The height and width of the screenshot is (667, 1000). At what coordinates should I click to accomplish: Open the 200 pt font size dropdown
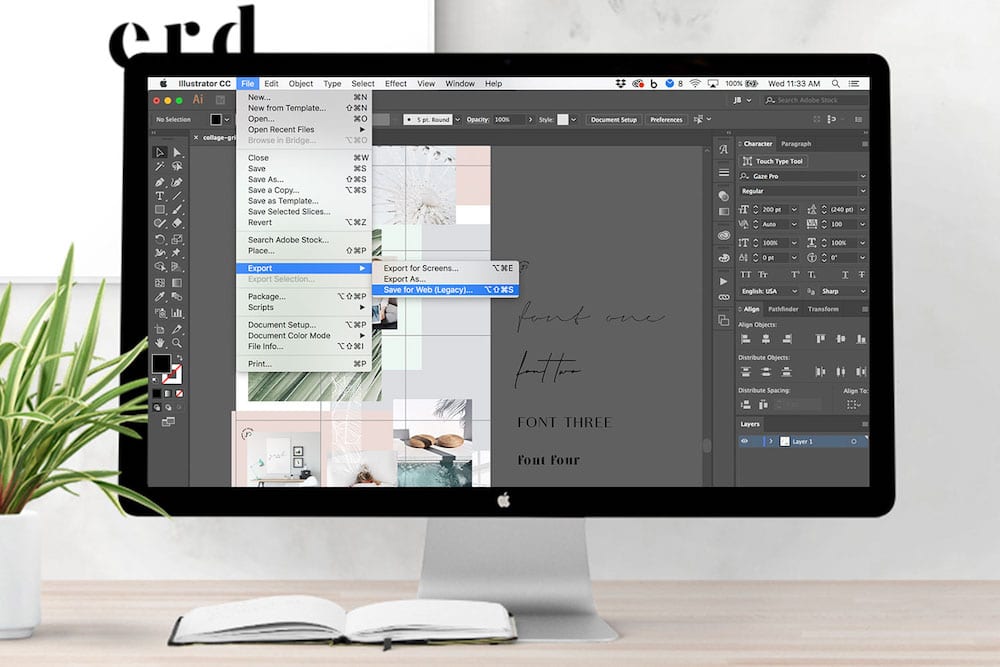tap(794, 209)
